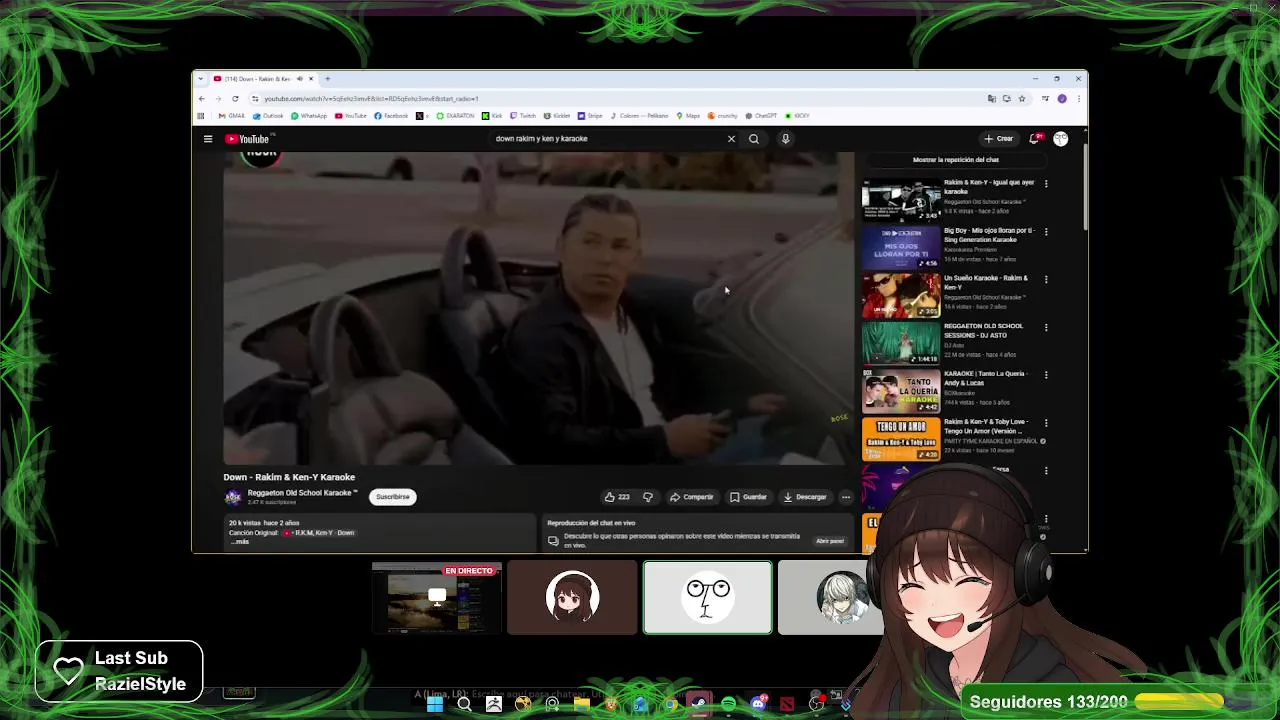1280x720 pixels.
Task: Select the brown-haired girl avatar tile
Action: pos(572,598)
